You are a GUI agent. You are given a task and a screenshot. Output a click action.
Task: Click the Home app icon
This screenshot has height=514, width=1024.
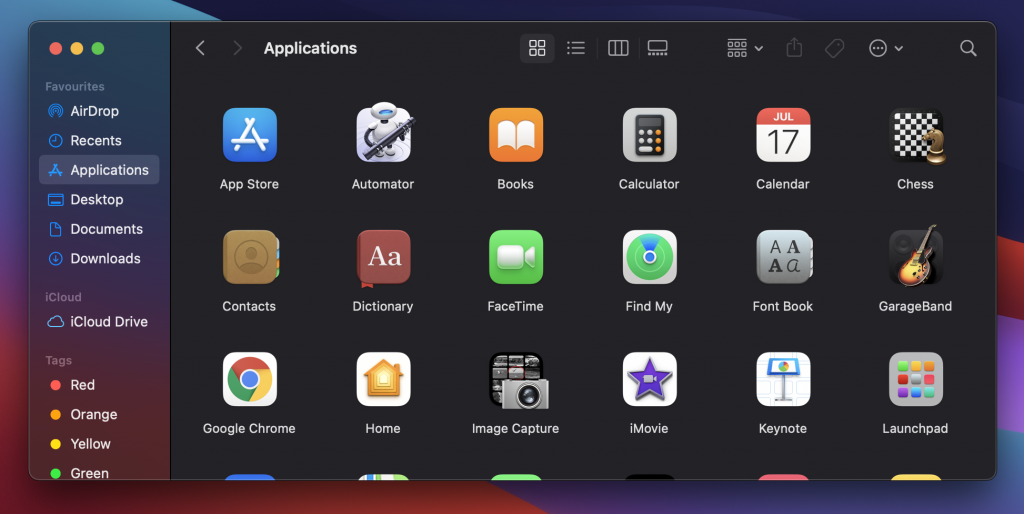pos(383,379)
